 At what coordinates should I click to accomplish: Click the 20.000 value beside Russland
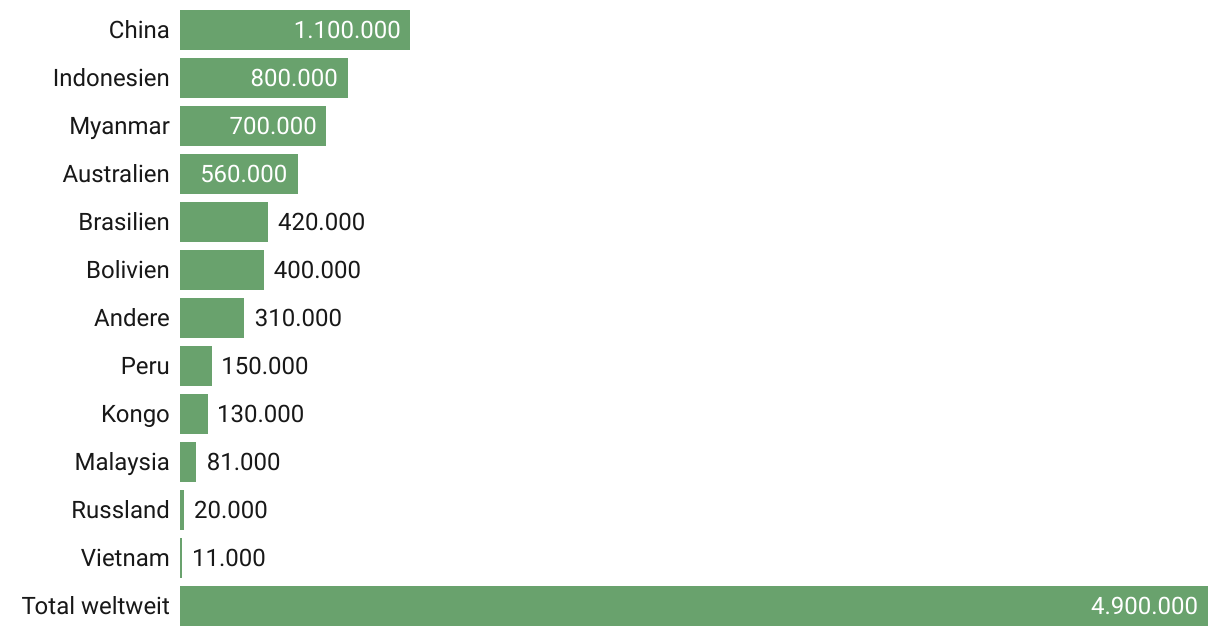click(231, 510)
